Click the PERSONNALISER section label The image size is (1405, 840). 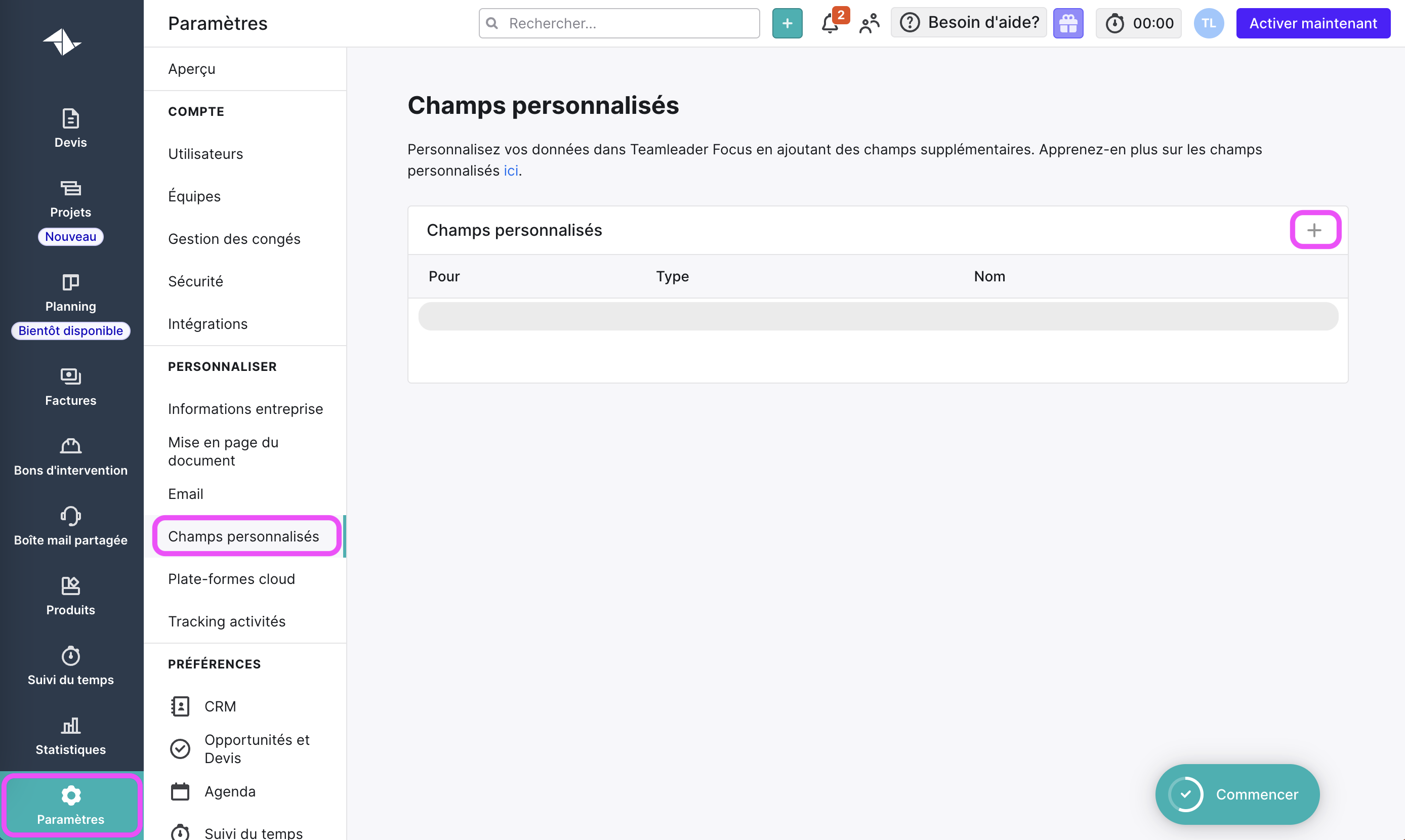tap(223, 366)
